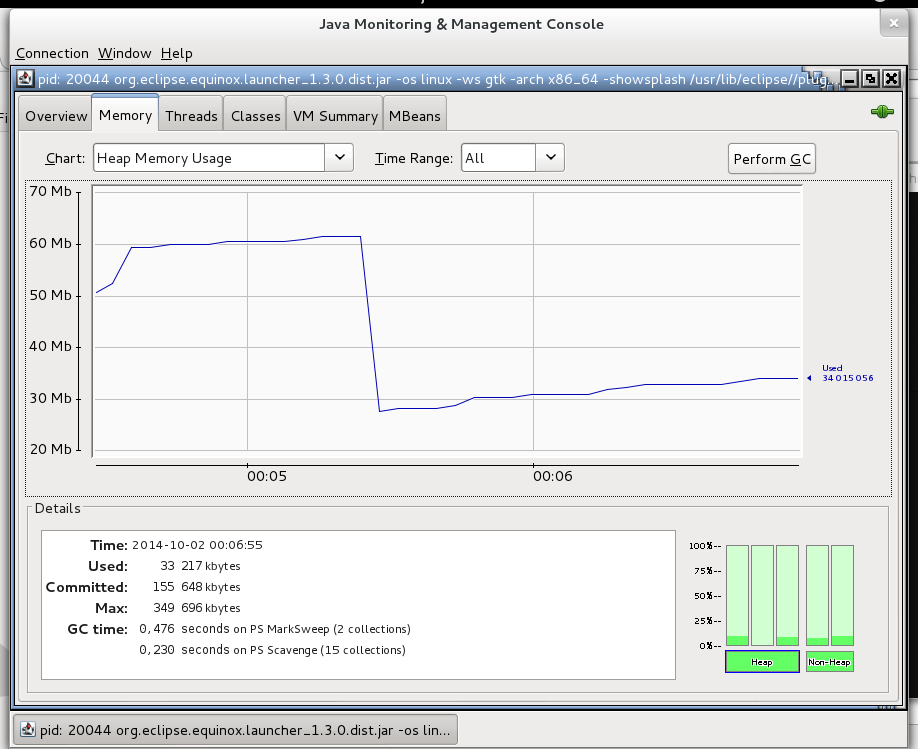Close the internal pid 20044 frame

coord(891,79)
